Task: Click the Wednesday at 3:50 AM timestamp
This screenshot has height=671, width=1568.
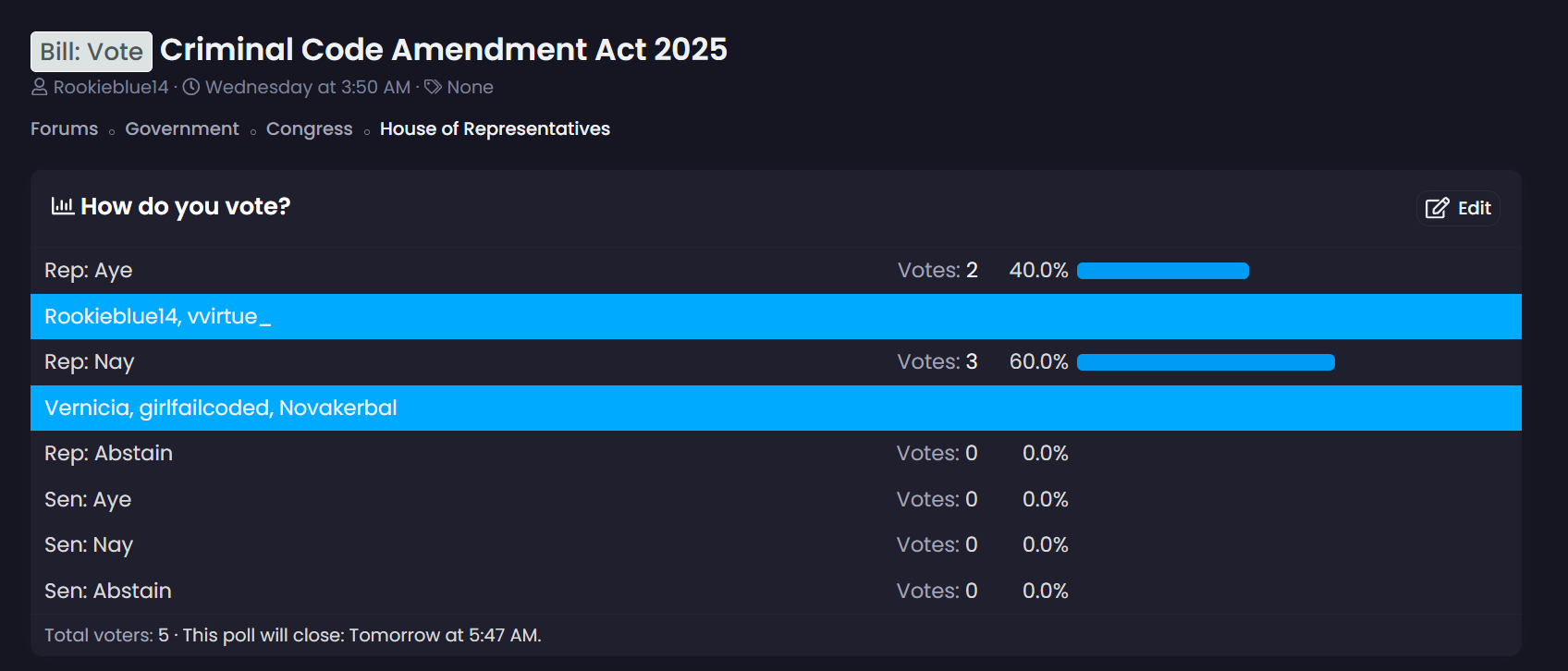Action: click(308, 87)
